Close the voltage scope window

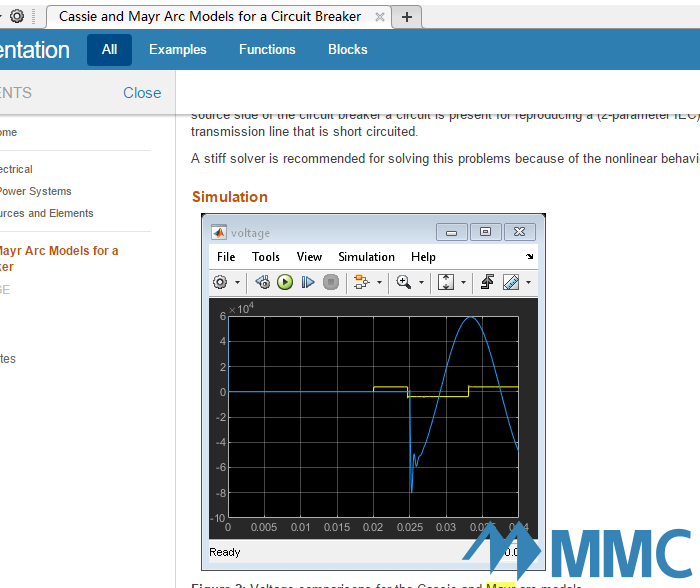[519, 232]
